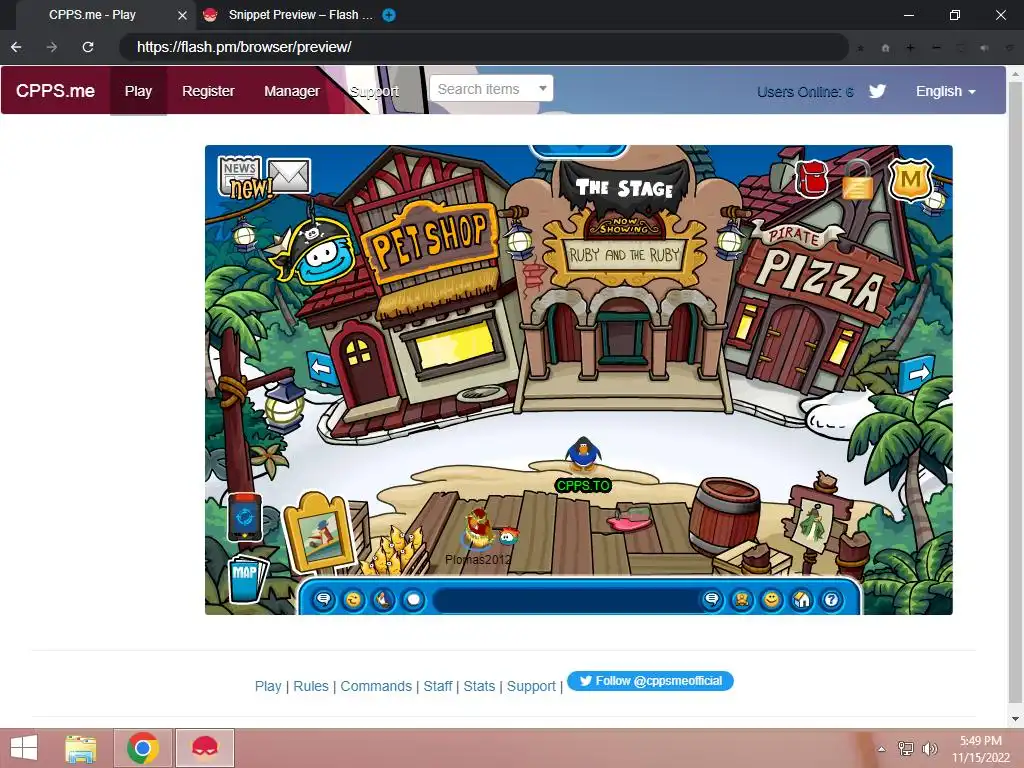Open the spy phone icon
The width and height of the screenshot is (1024, 768).
(245, 517)
